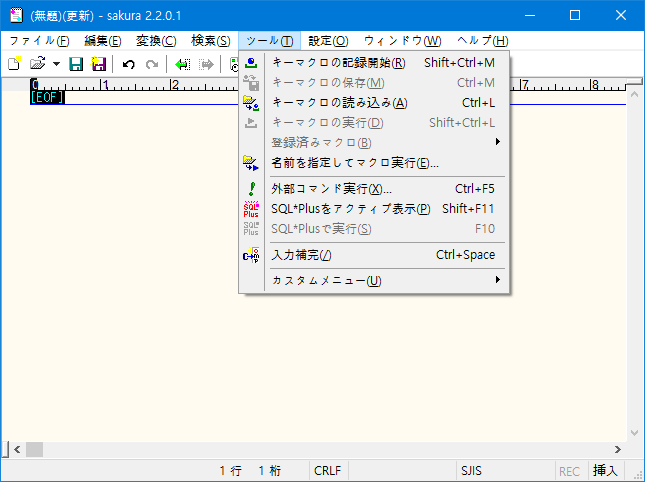Image resolution: width=645 pixels, height=482 pixels.
Task: Click the grey SQL Plus icon
Action: coord(251,229)
